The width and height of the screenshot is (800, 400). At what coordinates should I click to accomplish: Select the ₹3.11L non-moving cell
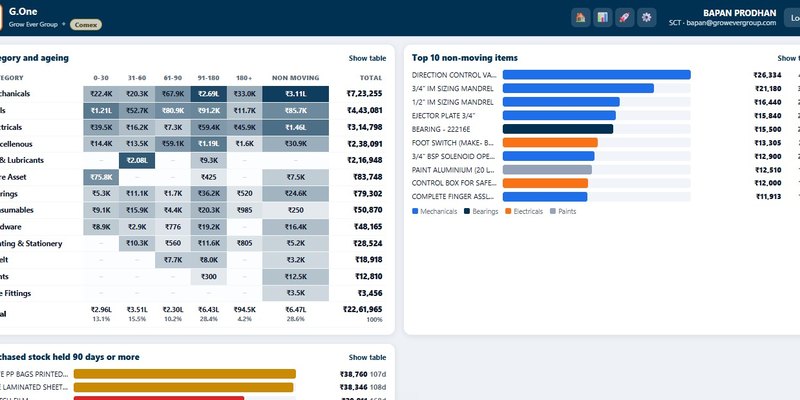click(x=296, y=94)
